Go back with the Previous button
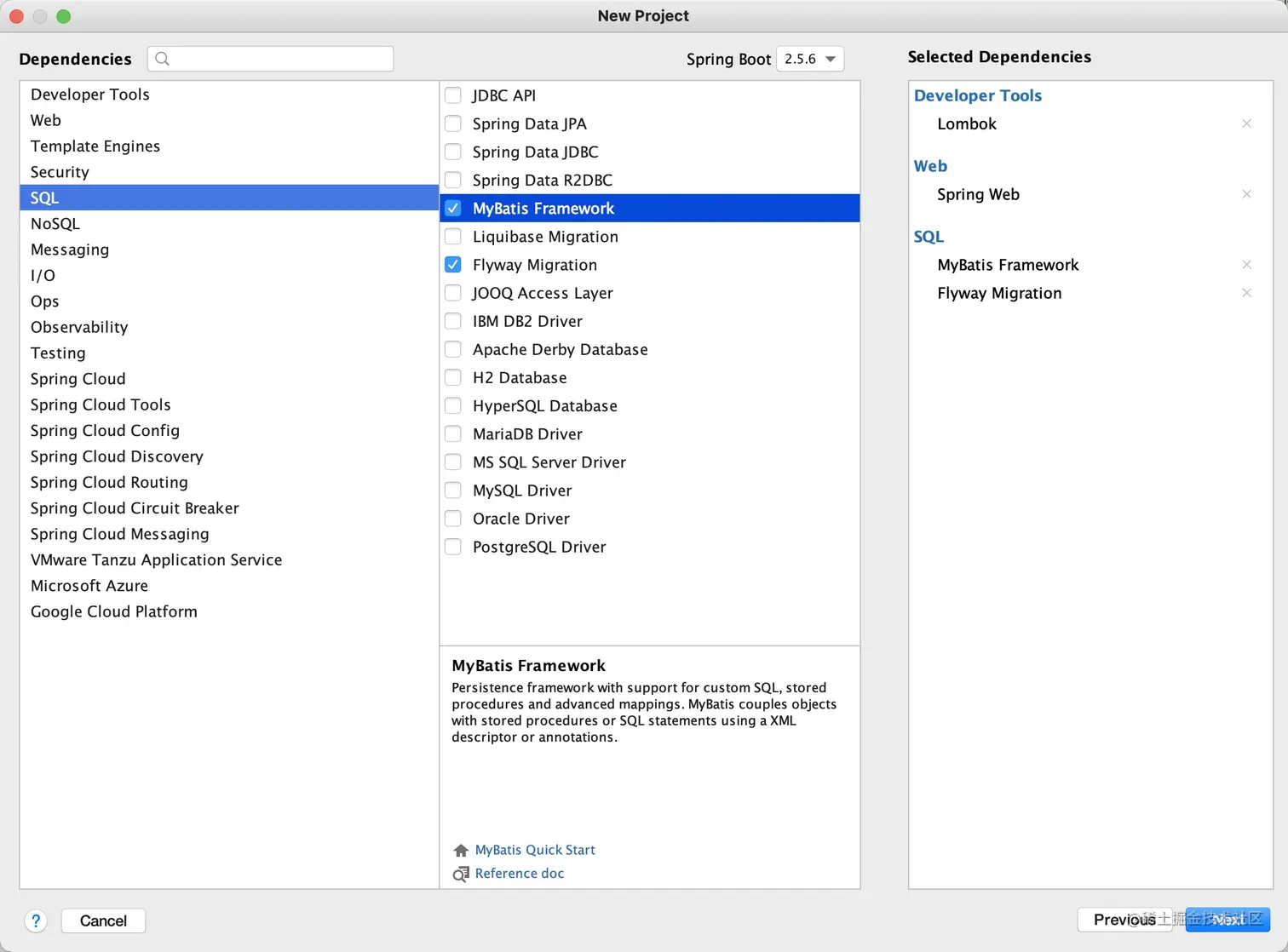 click(x=1124, y=920)
